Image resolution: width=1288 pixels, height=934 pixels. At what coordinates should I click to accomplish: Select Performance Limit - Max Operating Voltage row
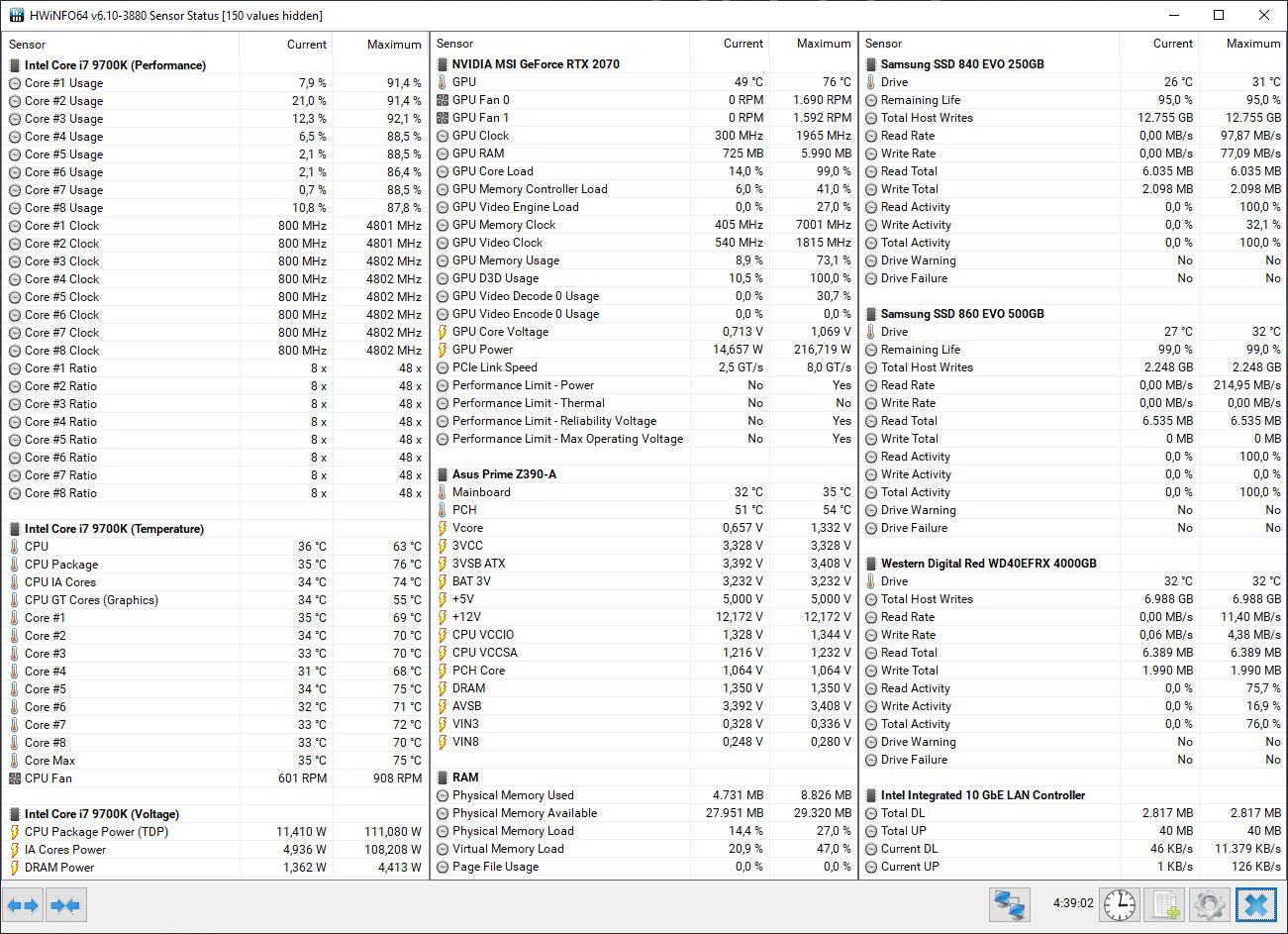644,439
